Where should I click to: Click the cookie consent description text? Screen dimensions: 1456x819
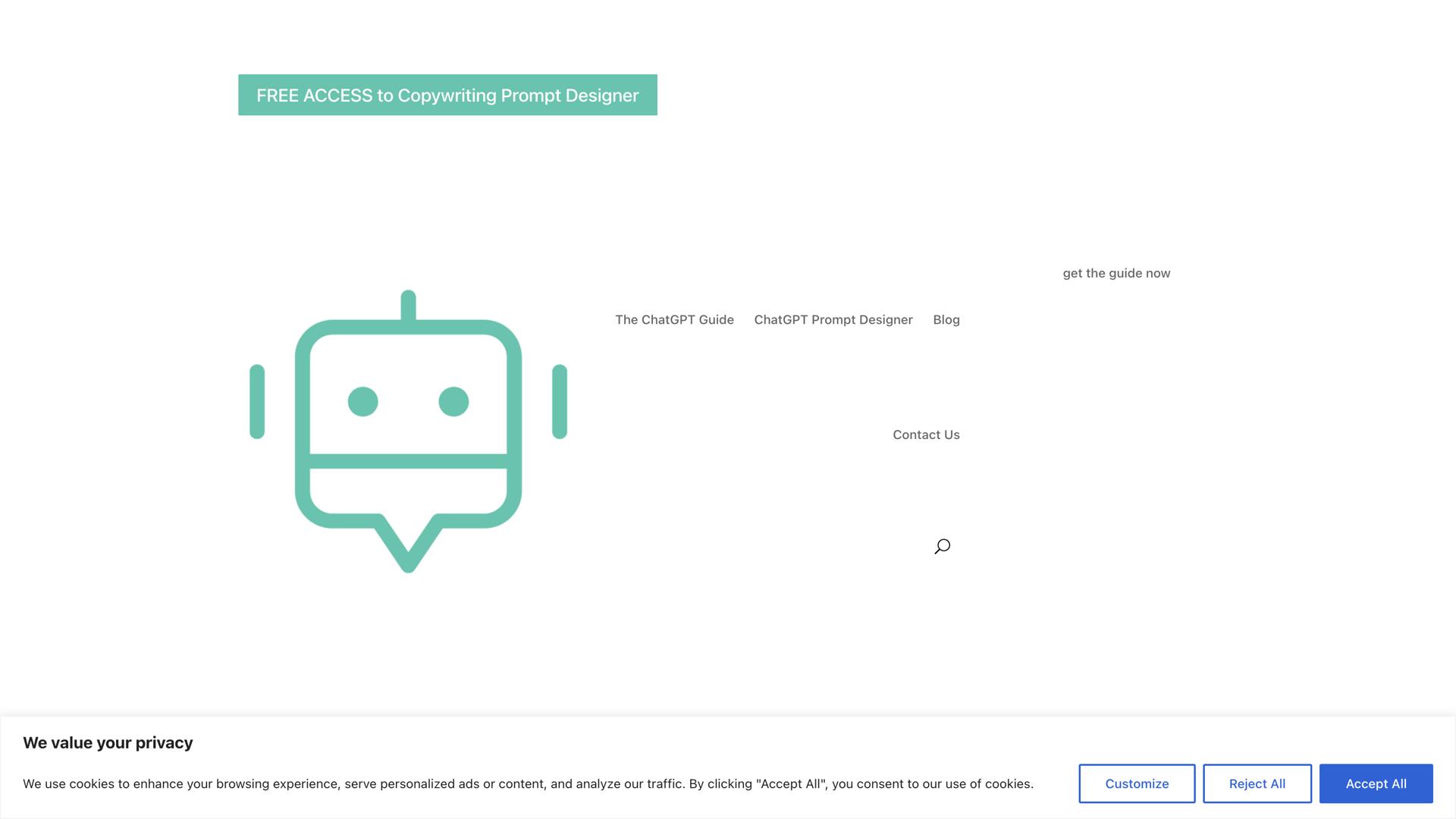(528, 784)
